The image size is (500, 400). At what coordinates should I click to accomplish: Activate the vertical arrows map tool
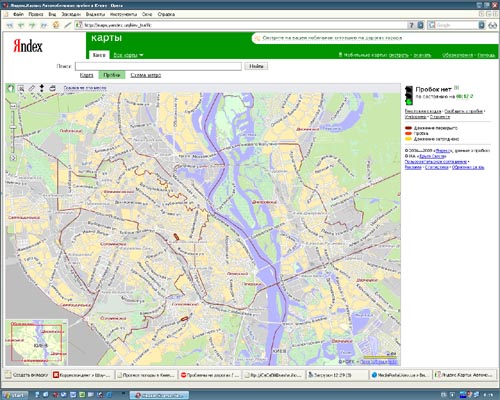(x=42, y=88)
